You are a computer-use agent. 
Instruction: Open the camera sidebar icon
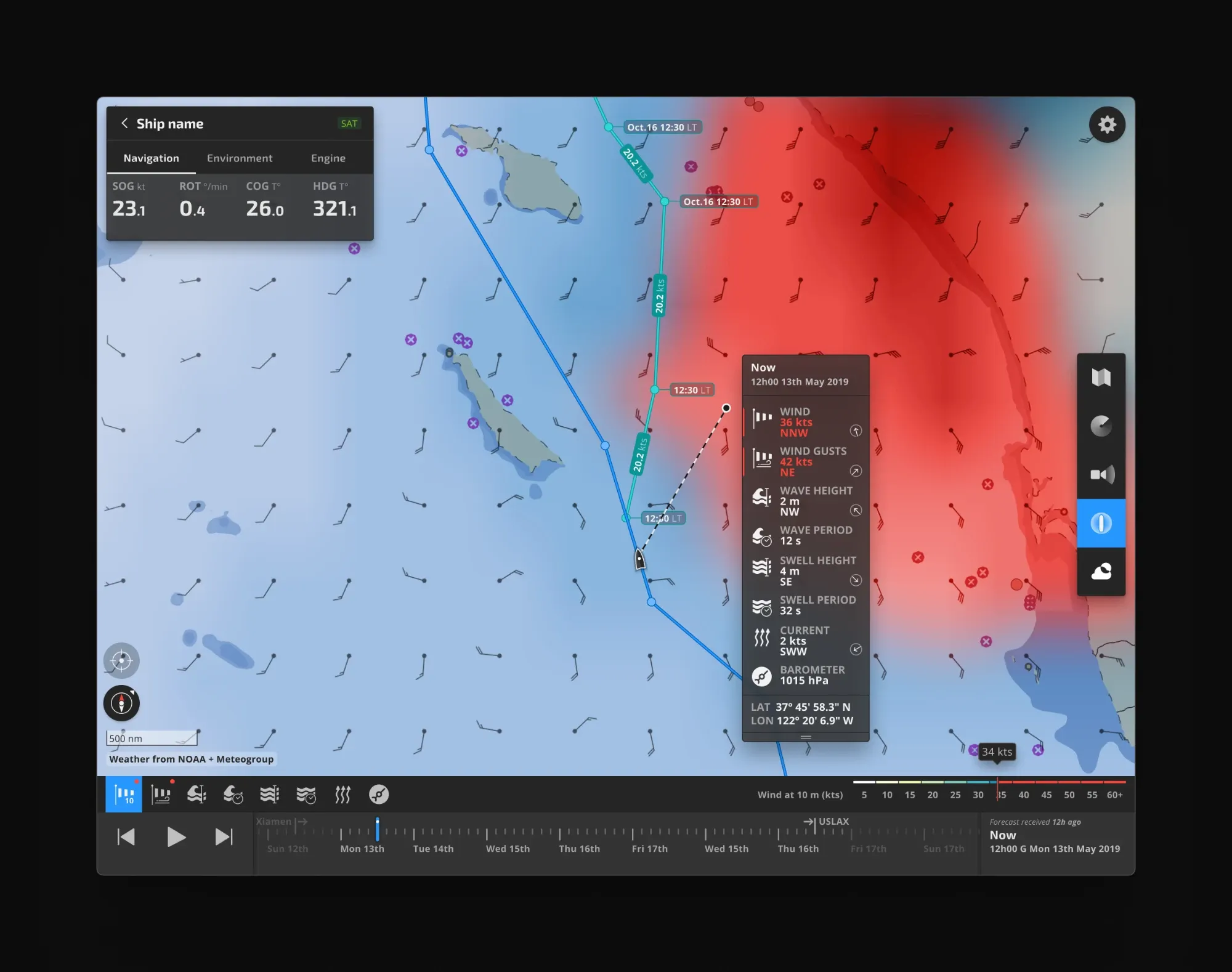[1101, 474]
